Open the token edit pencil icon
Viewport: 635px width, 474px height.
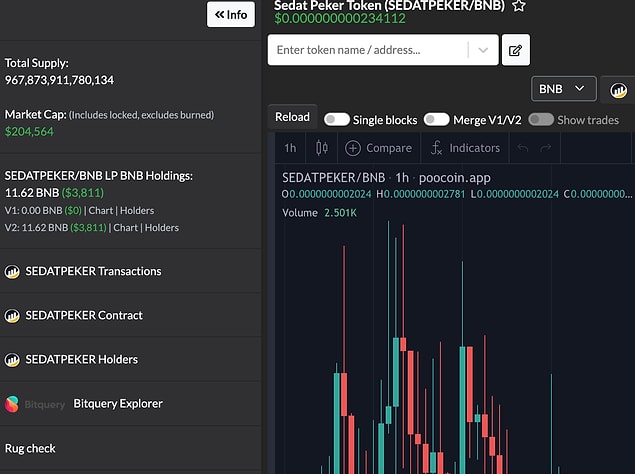(x=516, y=50)
